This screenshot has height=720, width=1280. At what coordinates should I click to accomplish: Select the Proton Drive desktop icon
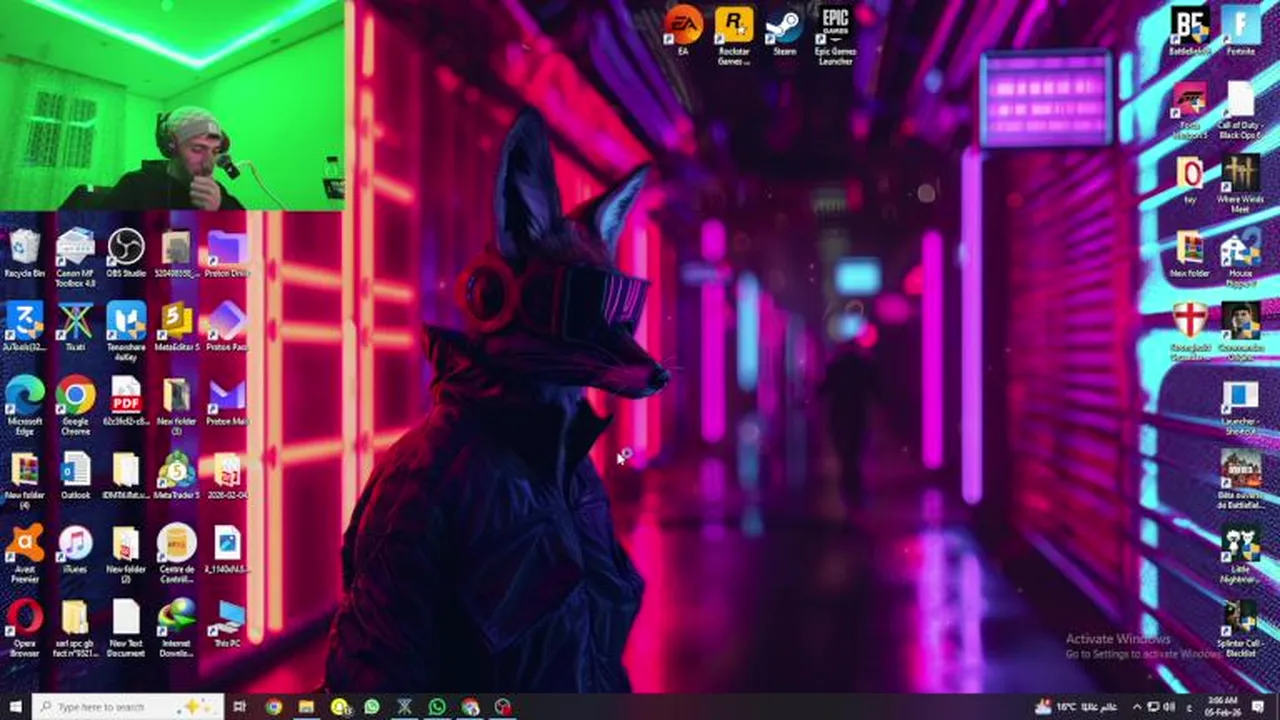tap(227, 252)
